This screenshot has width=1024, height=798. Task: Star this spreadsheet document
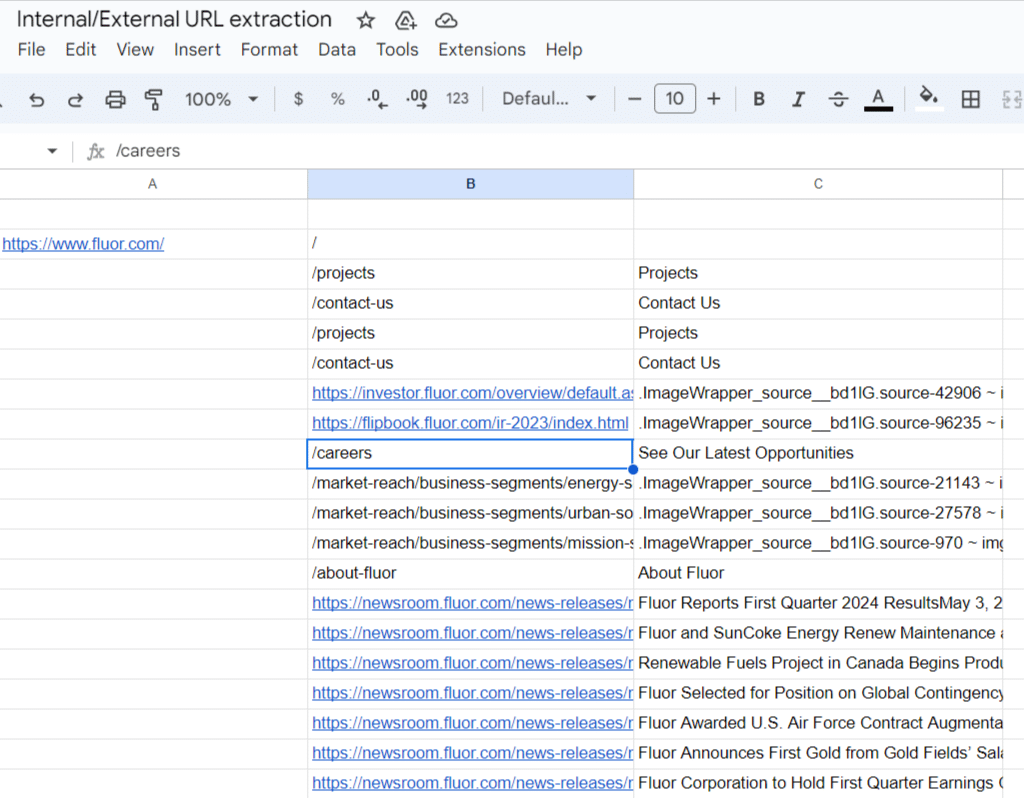tap(366, 20)
